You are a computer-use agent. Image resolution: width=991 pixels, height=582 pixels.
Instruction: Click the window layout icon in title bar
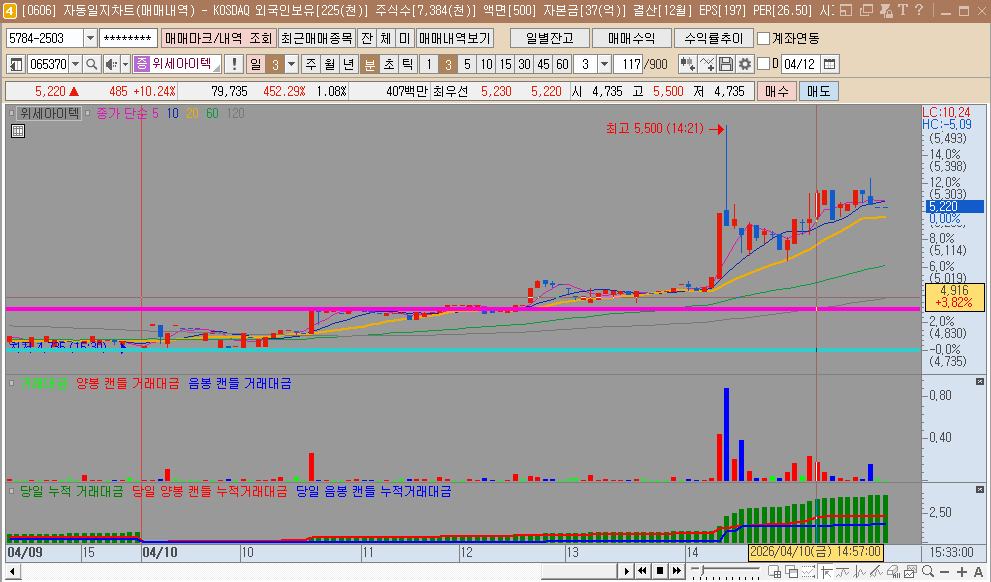click(x=847, y=10)
